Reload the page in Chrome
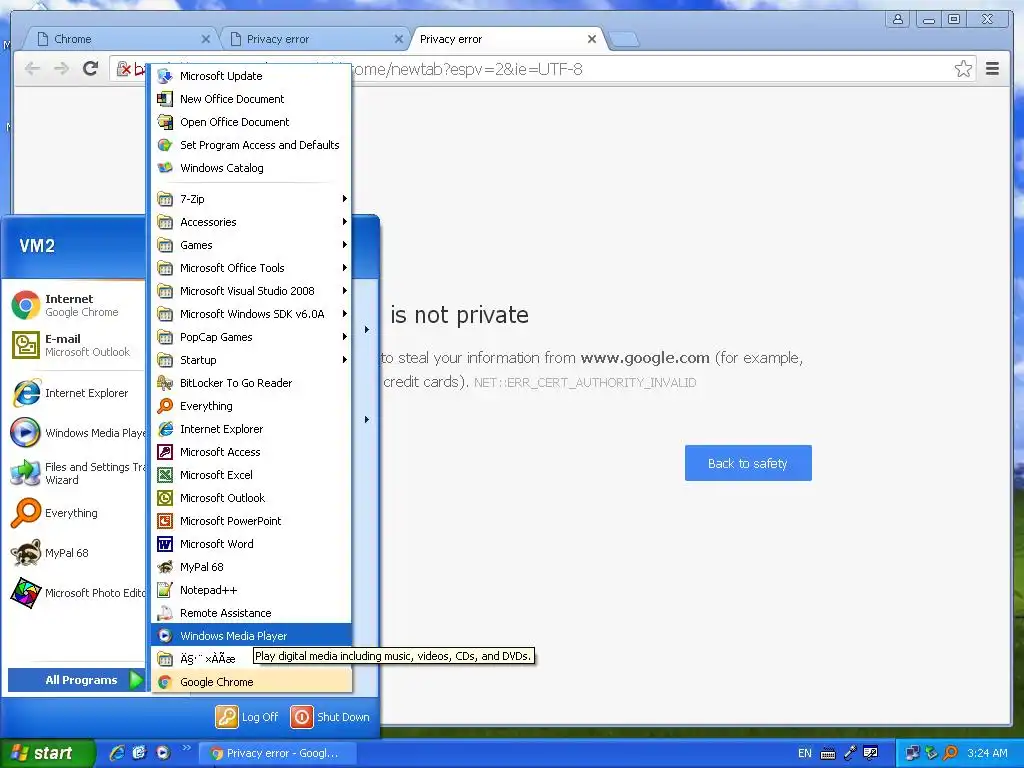 pos(91,69)
